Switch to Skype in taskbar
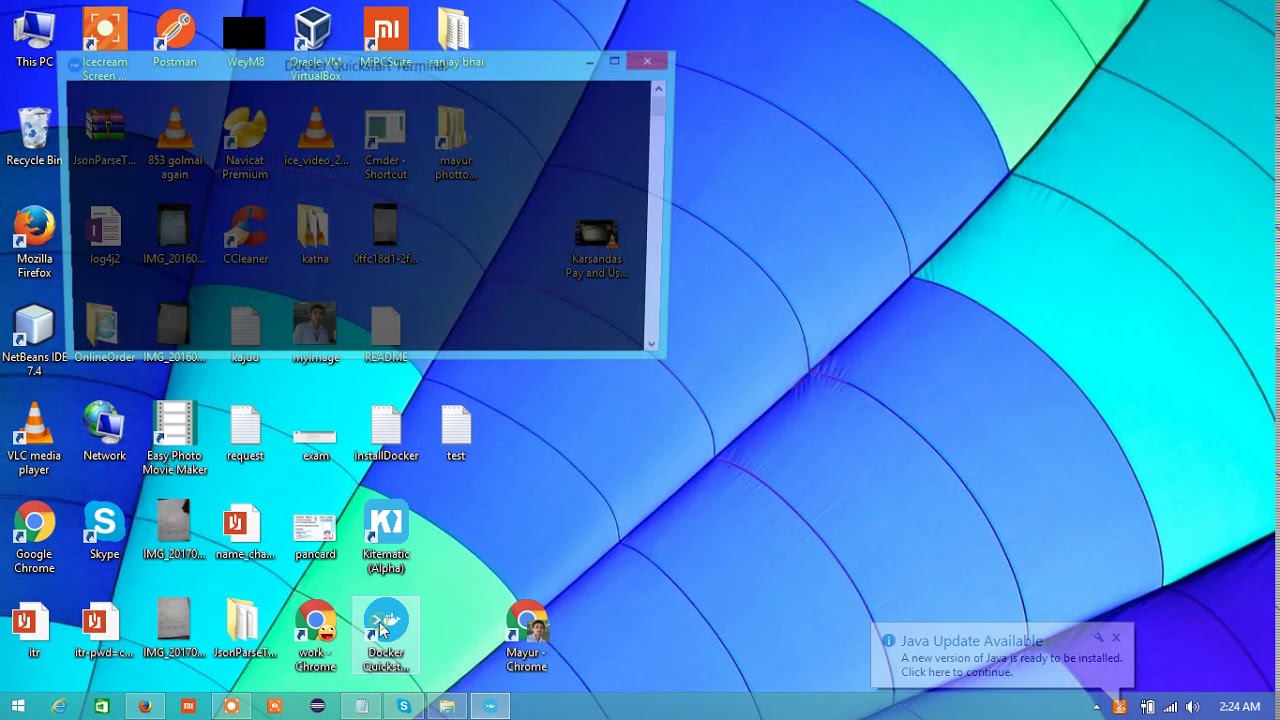The image size is (1280, 720). (x=404, y=707)
